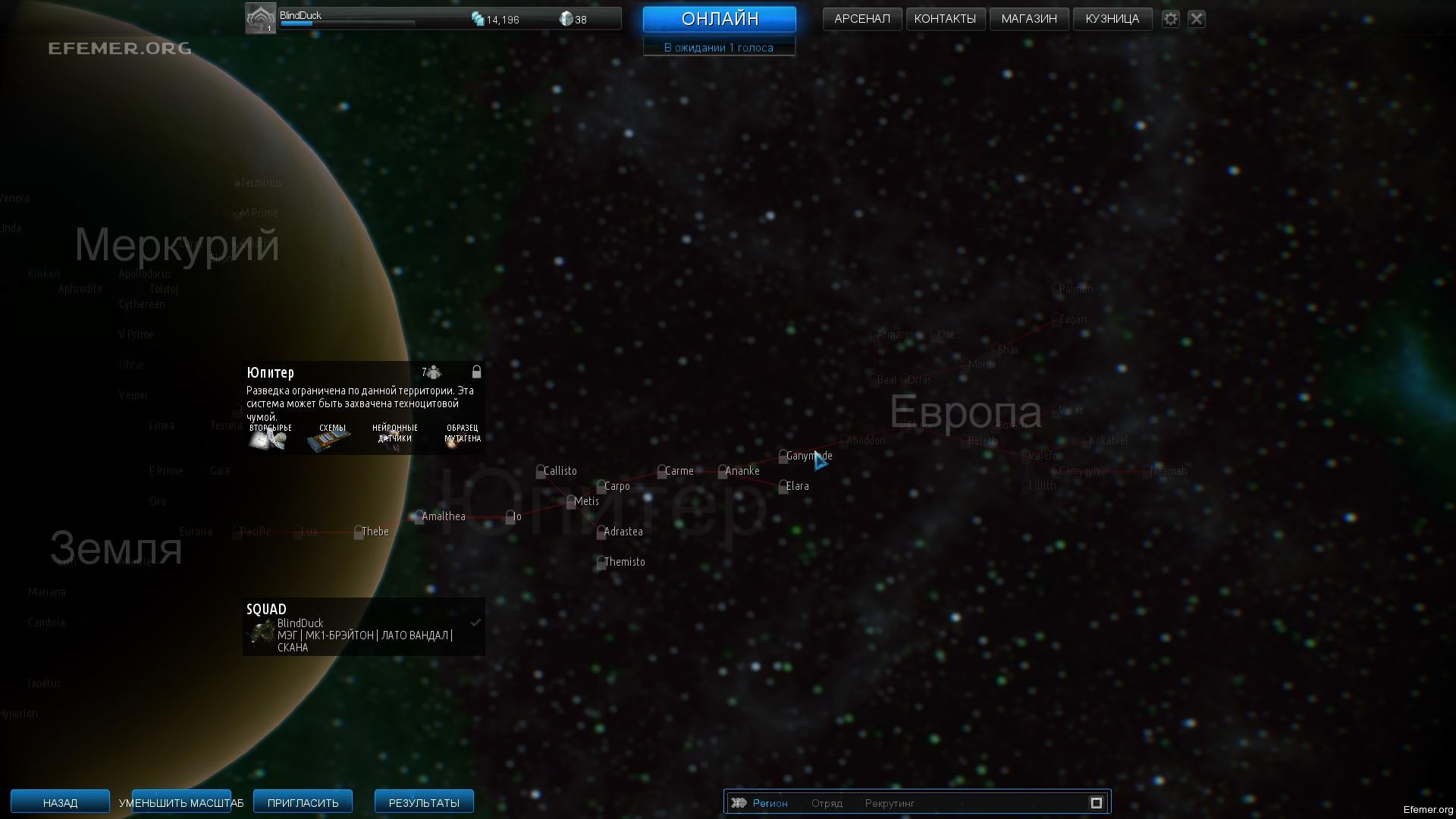Viewport: 1456px width, 819px height.
Task: Select the Abaddon node on Европа
Action: click(865, 441)
